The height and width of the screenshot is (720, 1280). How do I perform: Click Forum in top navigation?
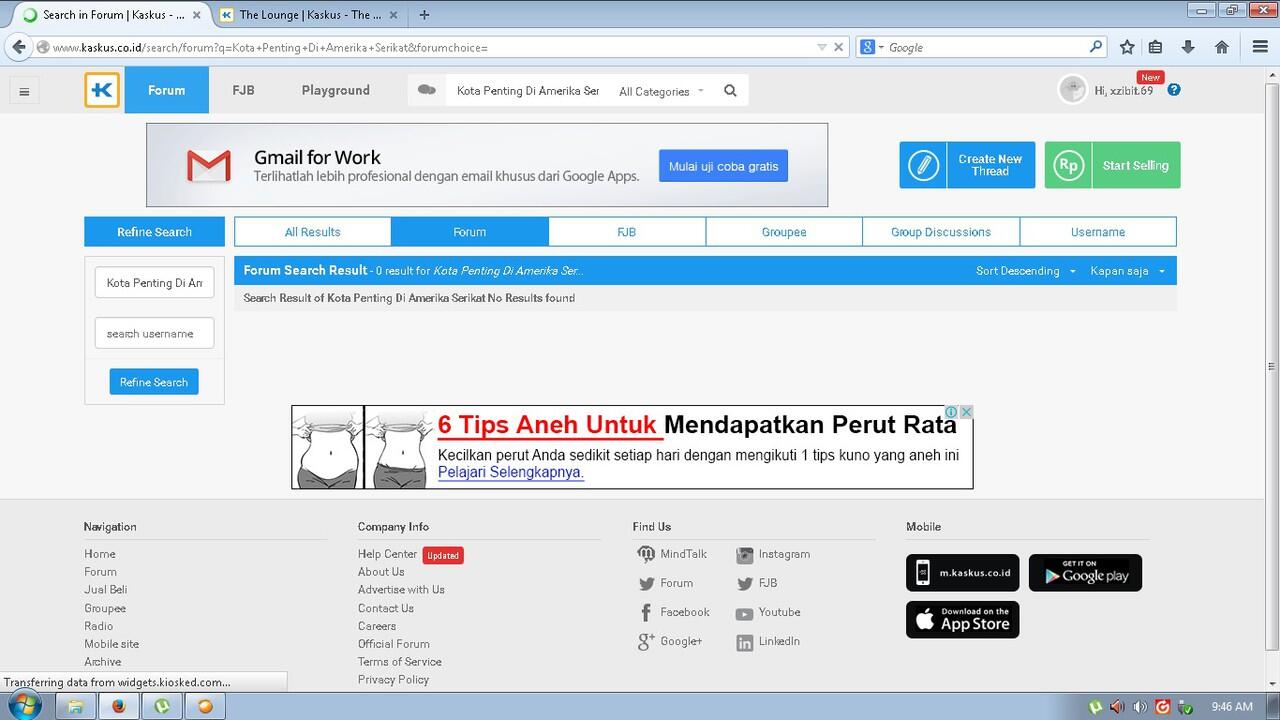(x=167, y=90)
